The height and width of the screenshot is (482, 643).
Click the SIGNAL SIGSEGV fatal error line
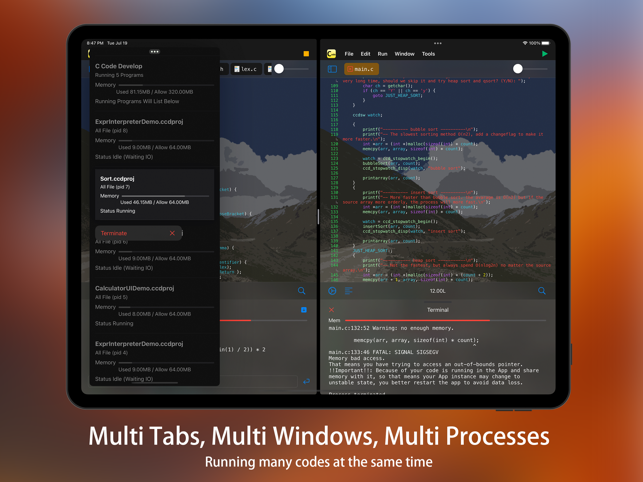(x=383, y=352)
